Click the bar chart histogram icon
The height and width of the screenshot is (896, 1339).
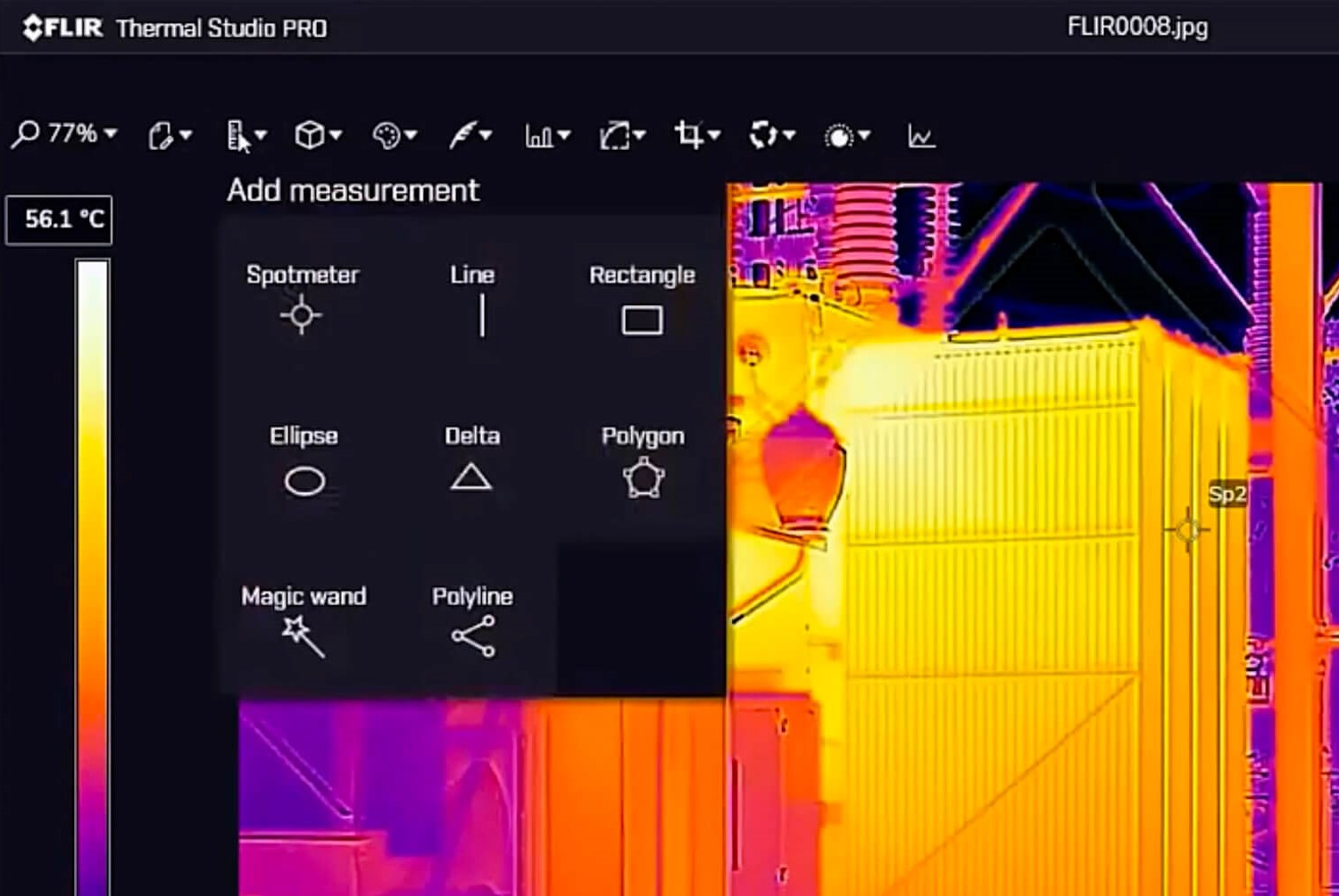539,136
